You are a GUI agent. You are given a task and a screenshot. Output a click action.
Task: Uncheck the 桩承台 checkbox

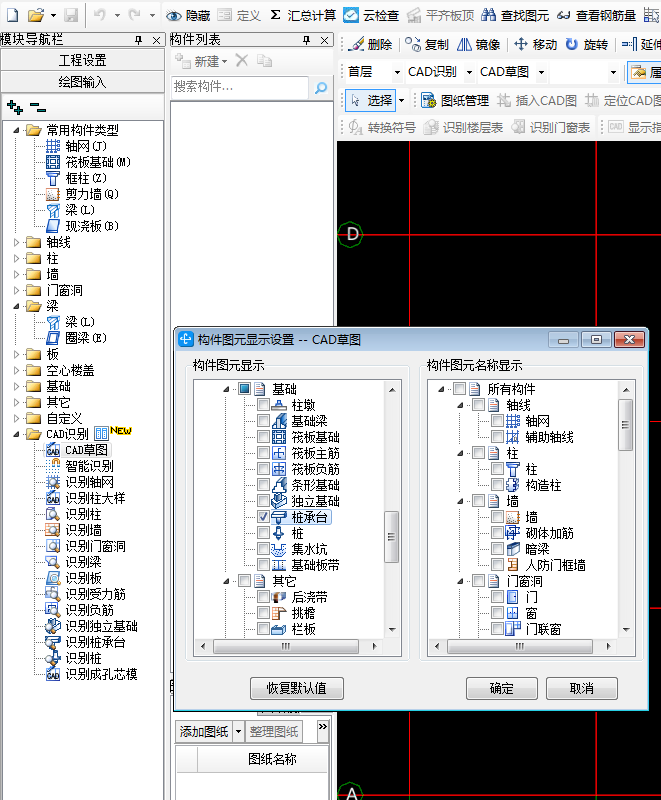263,517
